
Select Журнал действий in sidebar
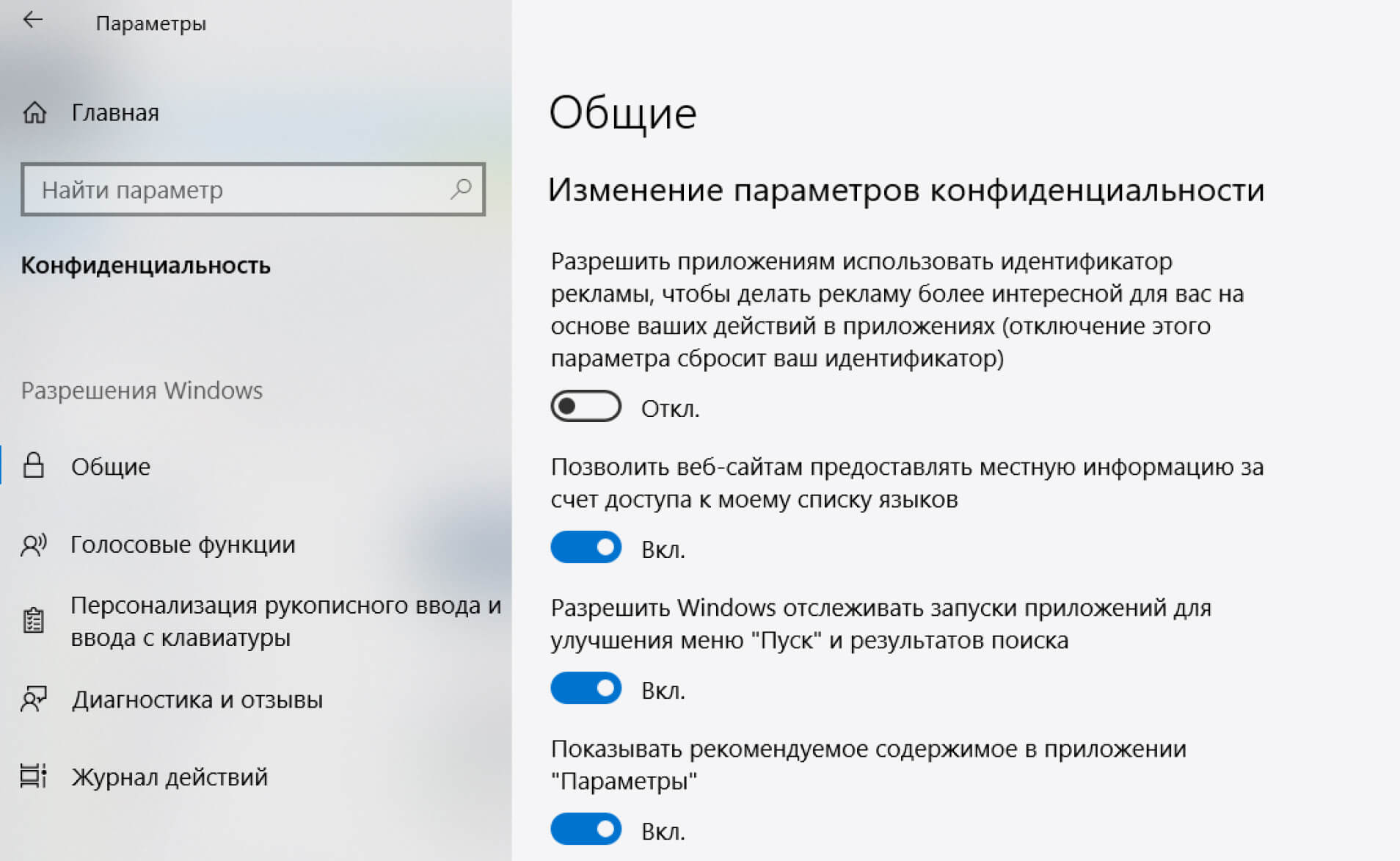point(169,777)
